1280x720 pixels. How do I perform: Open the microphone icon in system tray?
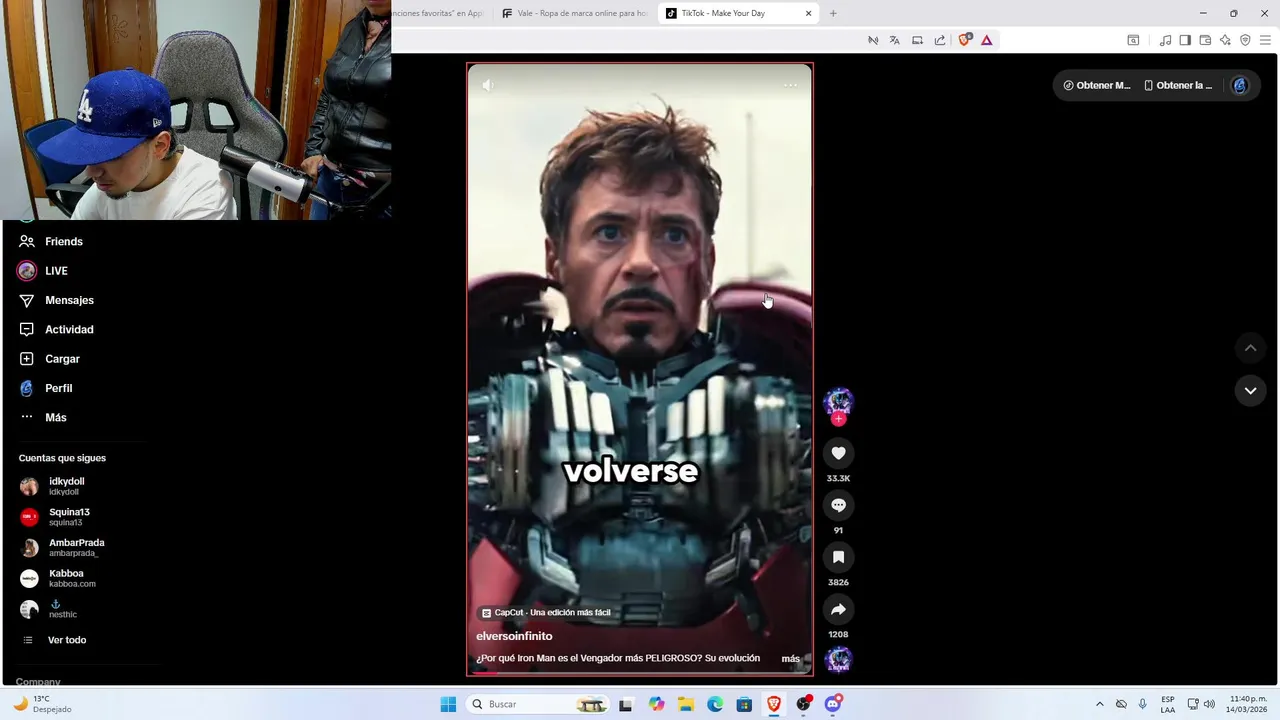pyautogui.click(x=1142, y=704)
